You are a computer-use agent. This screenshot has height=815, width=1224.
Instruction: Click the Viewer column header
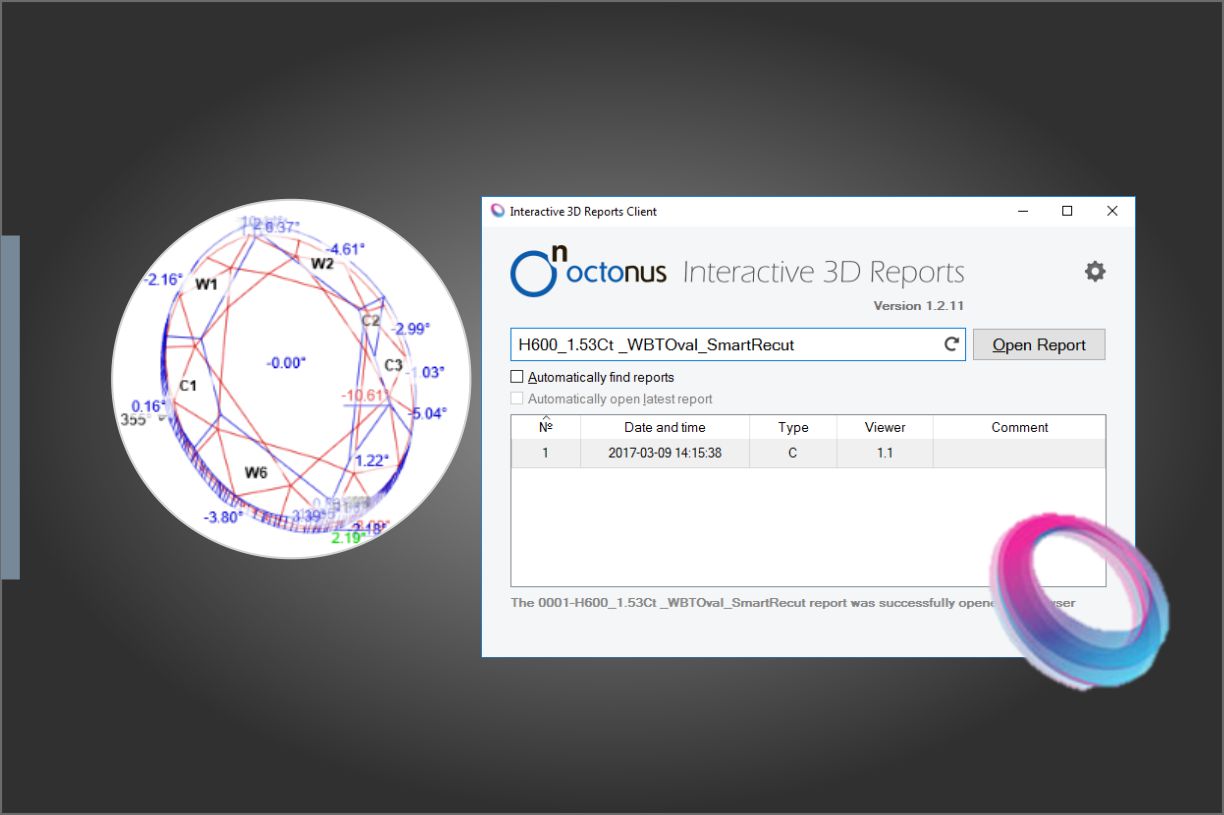tap(885, 427)
